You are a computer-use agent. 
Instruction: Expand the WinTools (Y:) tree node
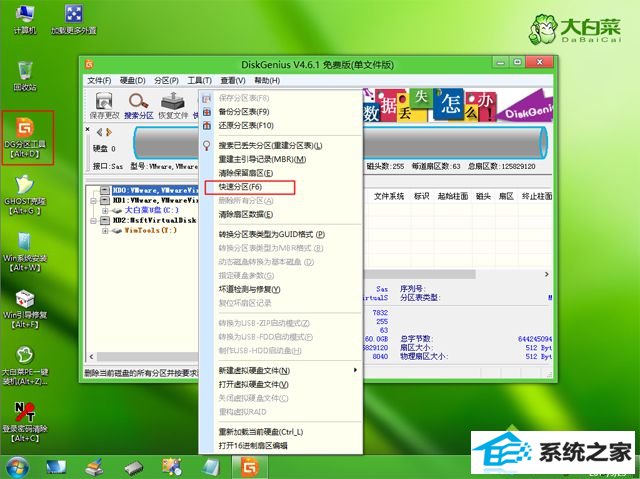coord(105,231)
